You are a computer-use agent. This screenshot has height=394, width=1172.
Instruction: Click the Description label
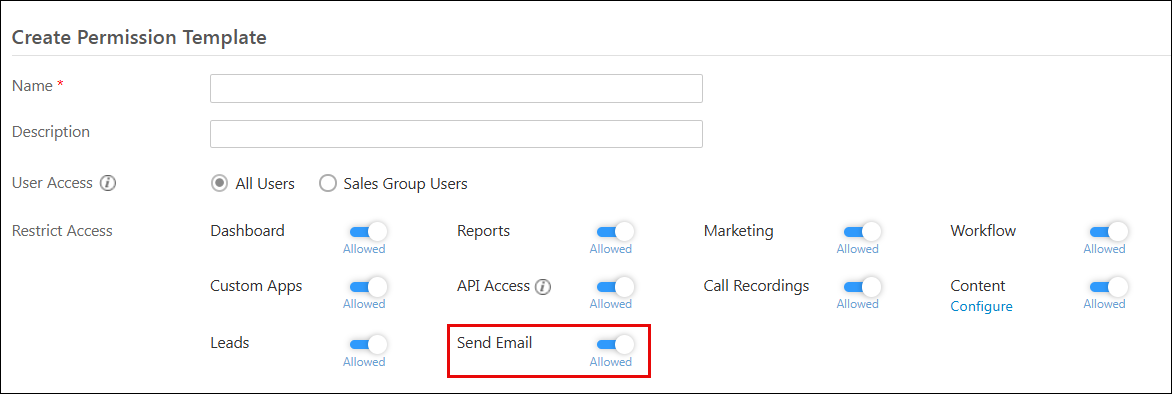51,132
